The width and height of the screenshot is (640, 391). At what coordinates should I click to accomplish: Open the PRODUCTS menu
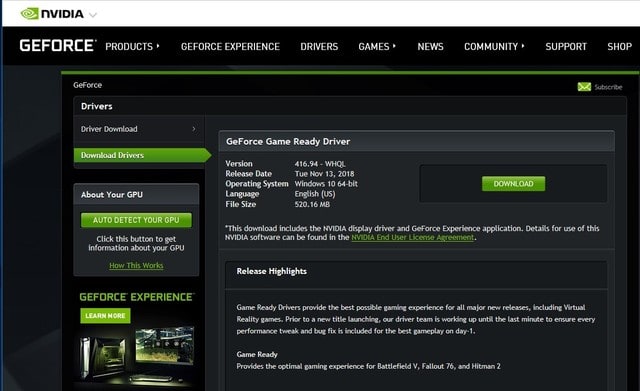pyautogui.click(x=129, y=47)
